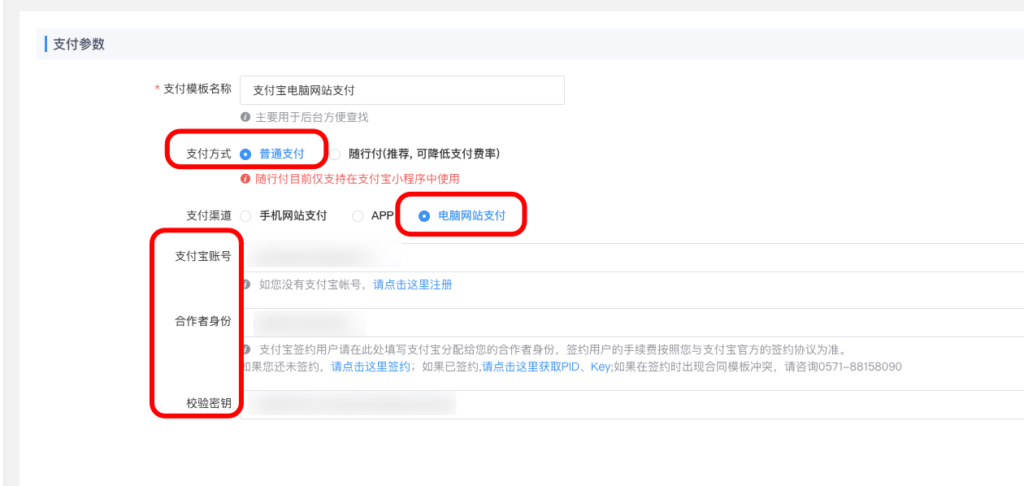The height and width of the screenshot is (486, 1024).
Task: Click red warning icon beside 随行付目前仅支持
Action: [246, 178]
